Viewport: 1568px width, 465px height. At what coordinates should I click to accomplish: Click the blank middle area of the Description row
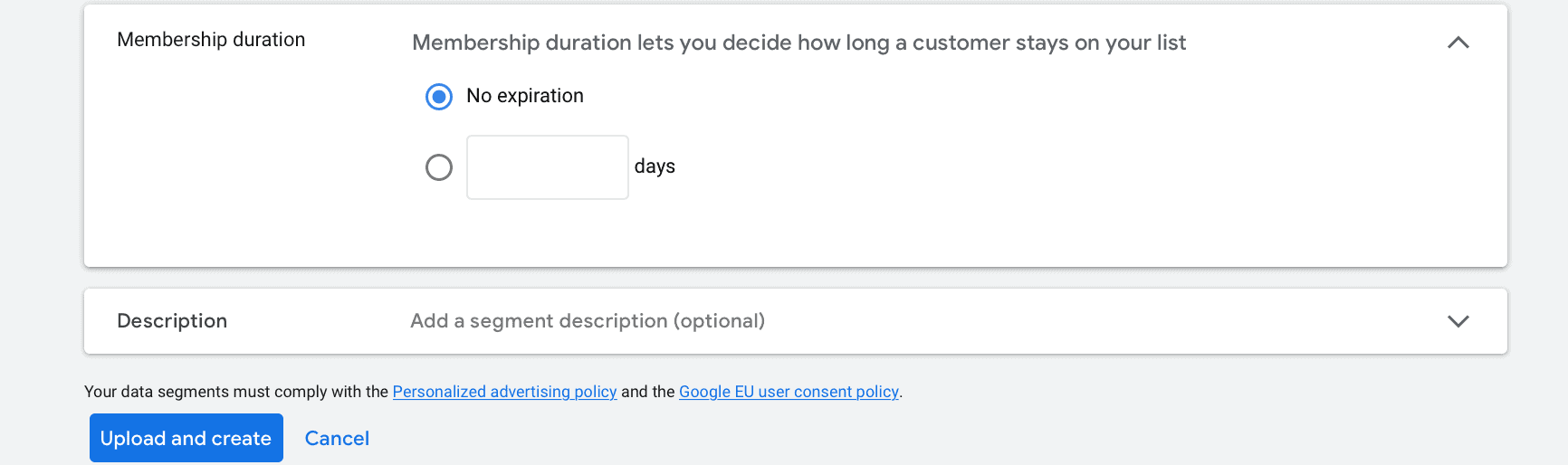1086,321
